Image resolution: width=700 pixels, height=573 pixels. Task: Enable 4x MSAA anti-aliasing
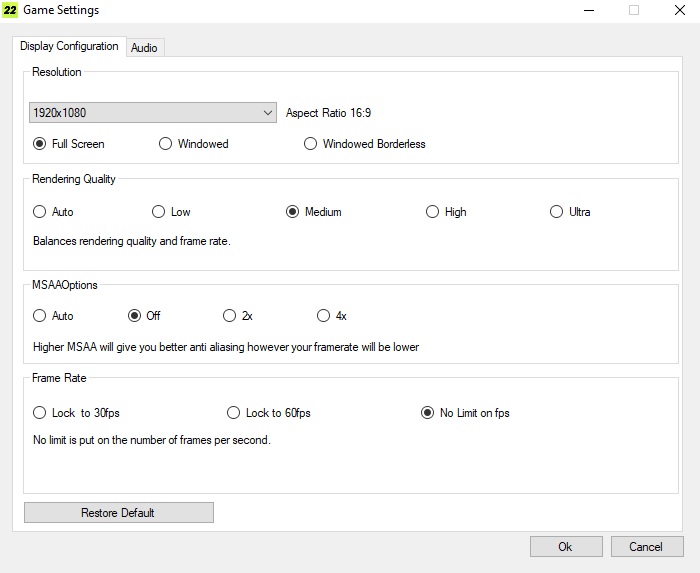(x=324, y=316)
